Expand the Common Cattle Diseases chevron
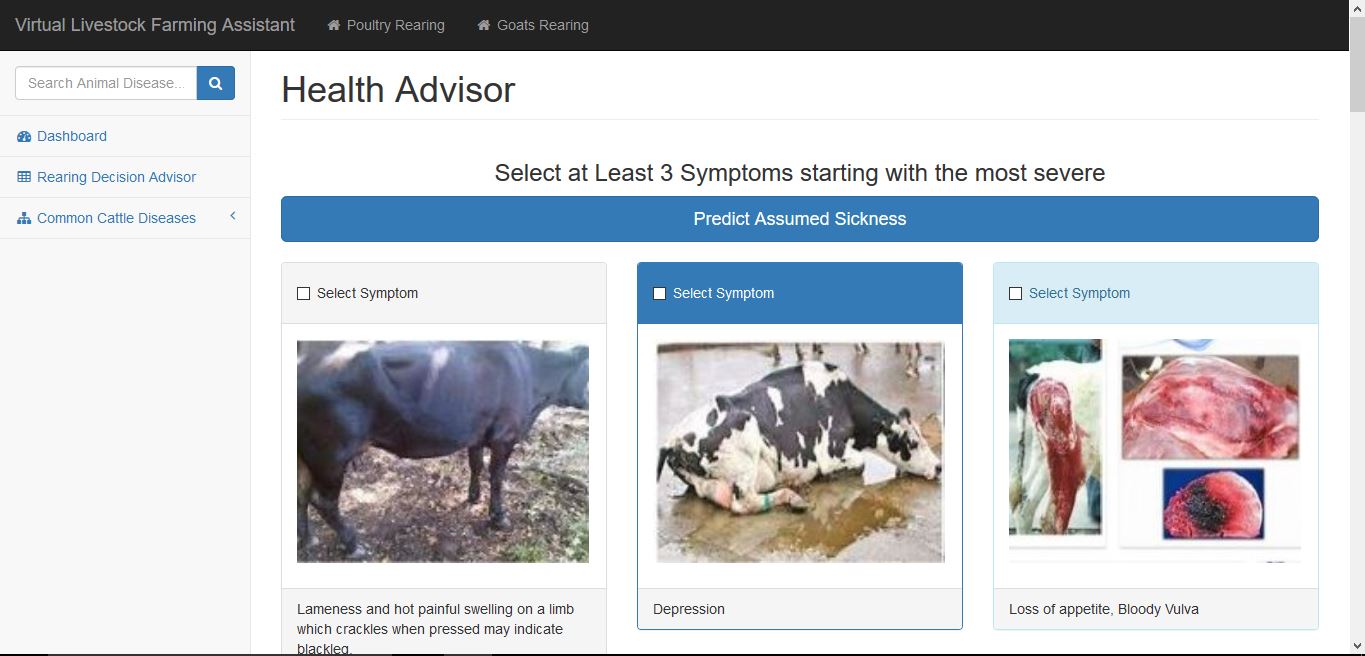Image resolution: width=1365 pixels, height=656 pixels. point(233,217)
